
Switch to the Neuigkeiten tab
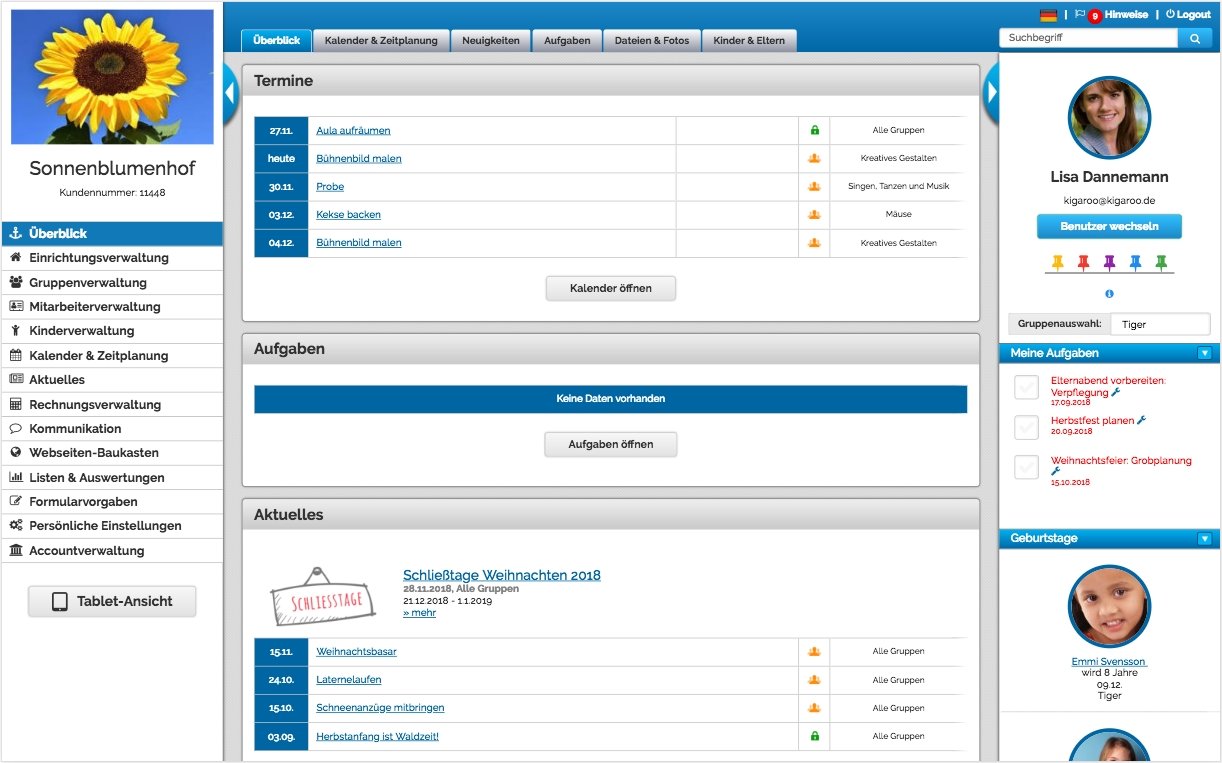click(x=490, y=41)
